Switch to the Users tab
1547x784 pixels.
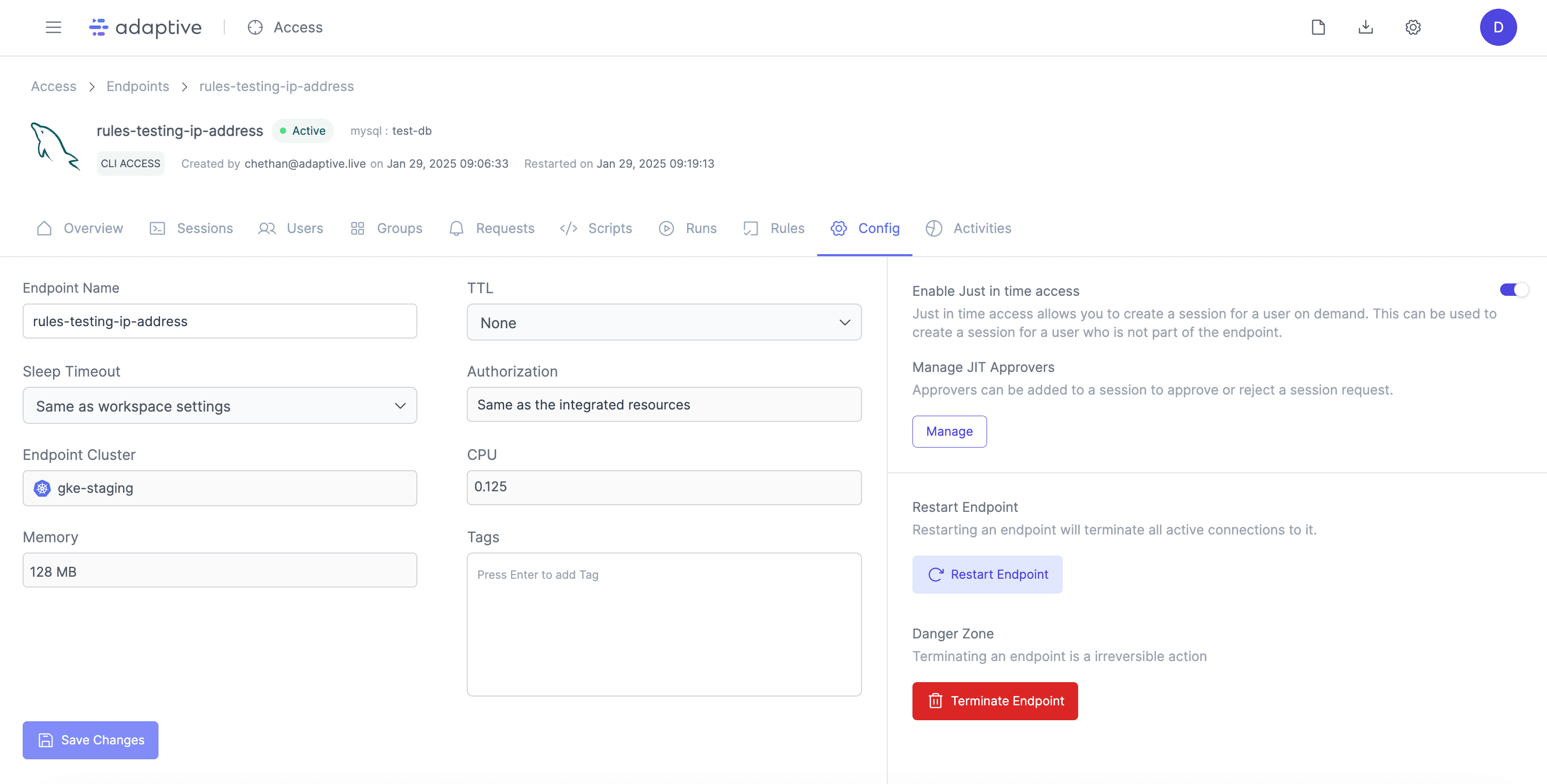pos(291,228)
